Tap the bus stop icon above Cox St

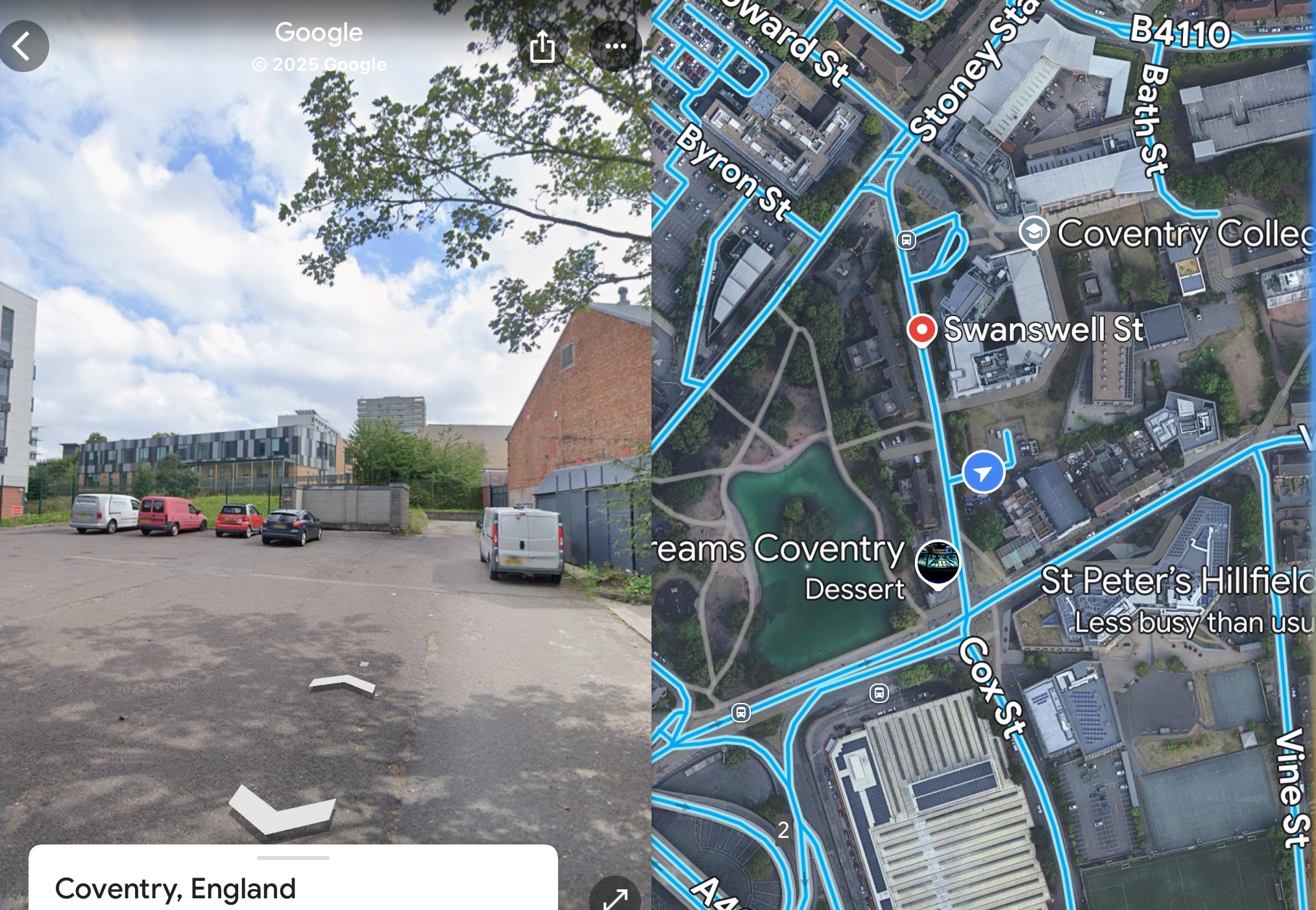[x=879, y=693]
